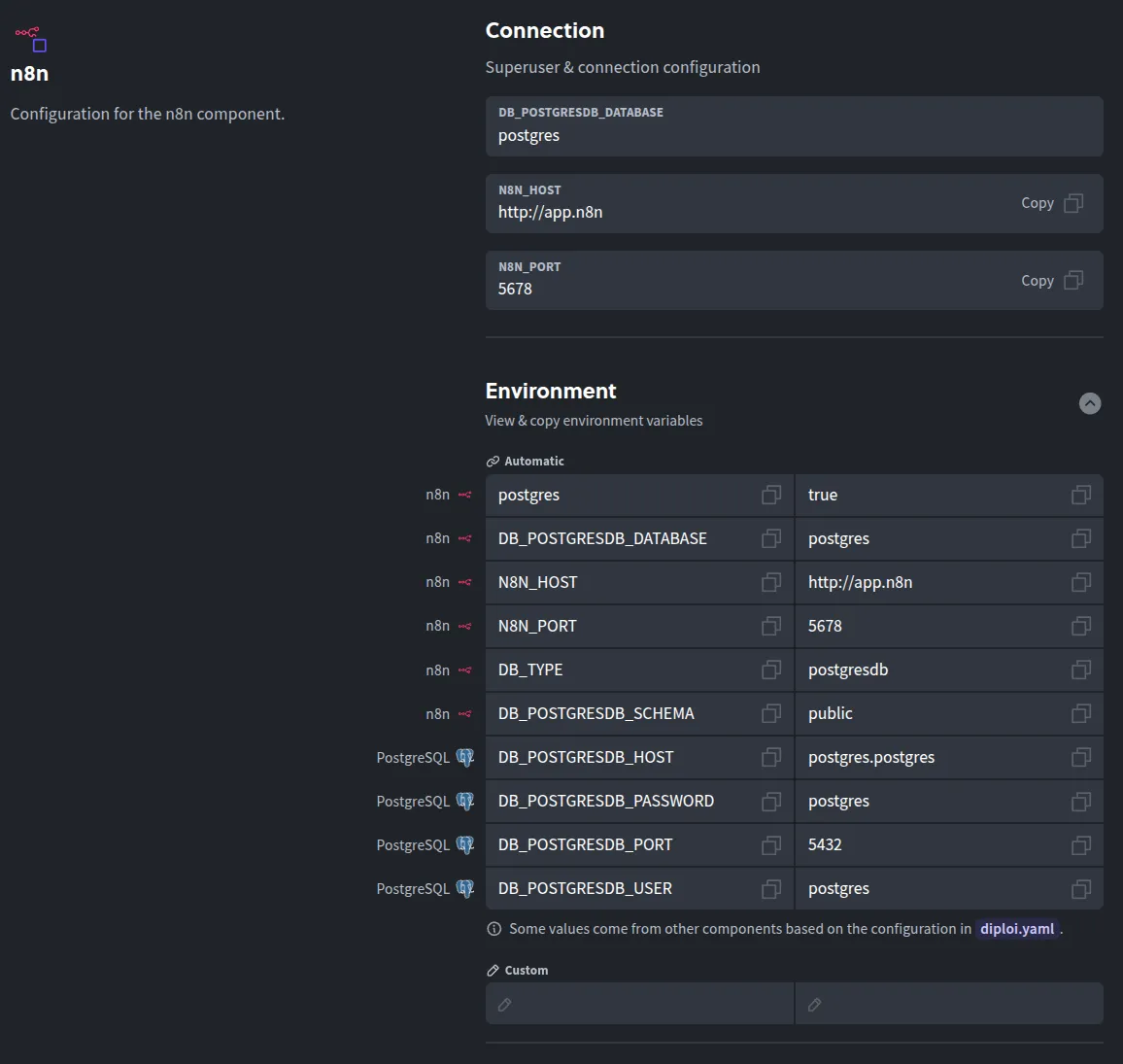Copy the N8N_PORT value using its Copy button
The width and height of the screenshot is (1123, 1064).
pos(1052,280)
